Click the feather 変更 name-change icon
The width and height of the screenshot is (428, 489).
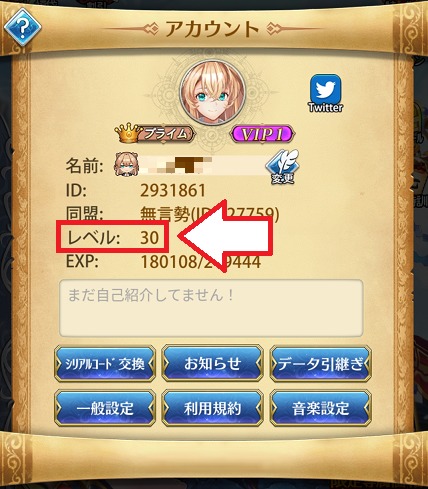click(x=282, y=166)
